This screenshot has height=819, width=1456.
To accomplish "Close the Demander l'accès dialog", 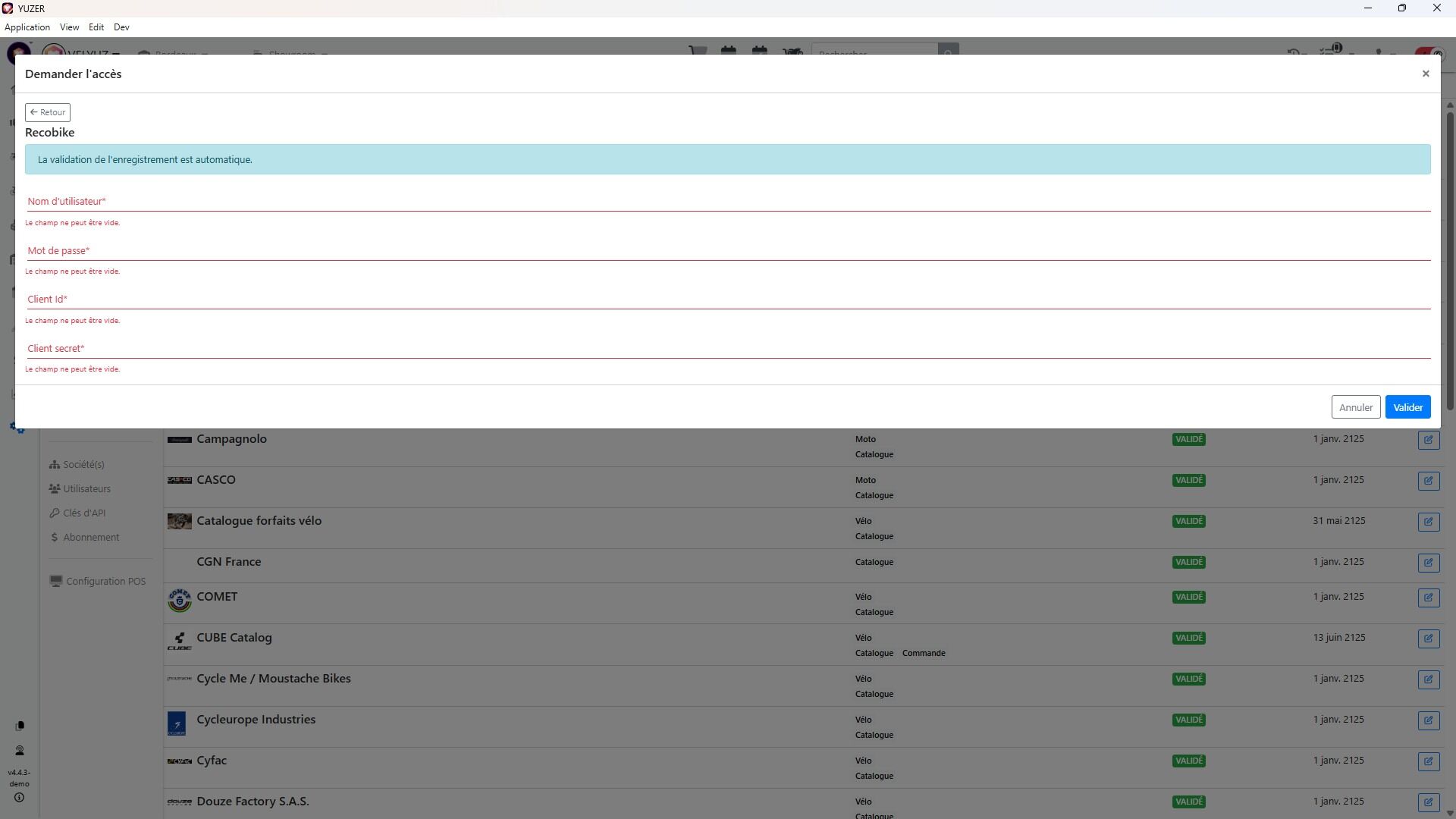I will 1425,74.
